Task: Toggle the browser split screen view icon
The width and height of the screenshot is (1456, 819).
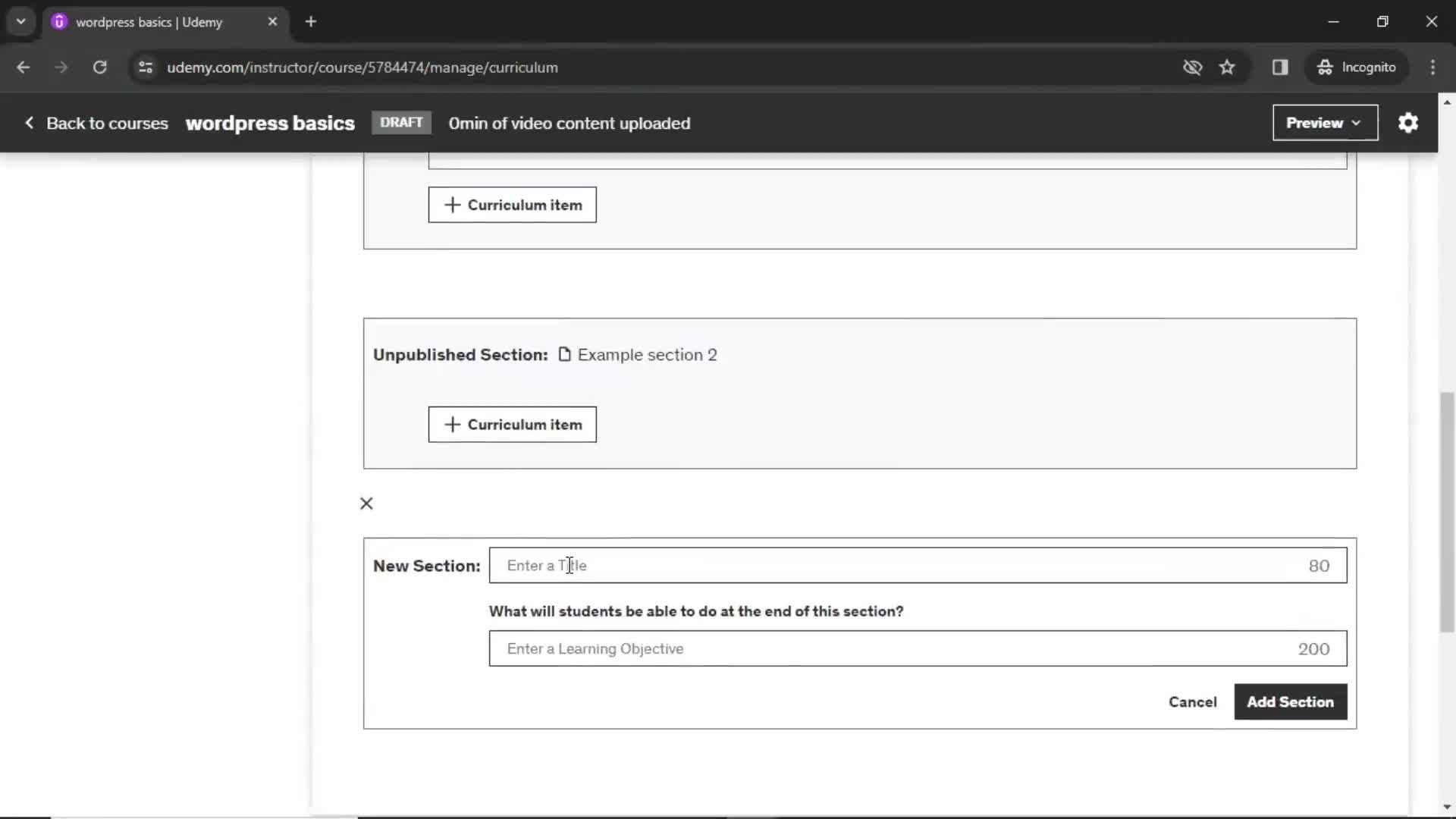Action: pos(1280,67)
